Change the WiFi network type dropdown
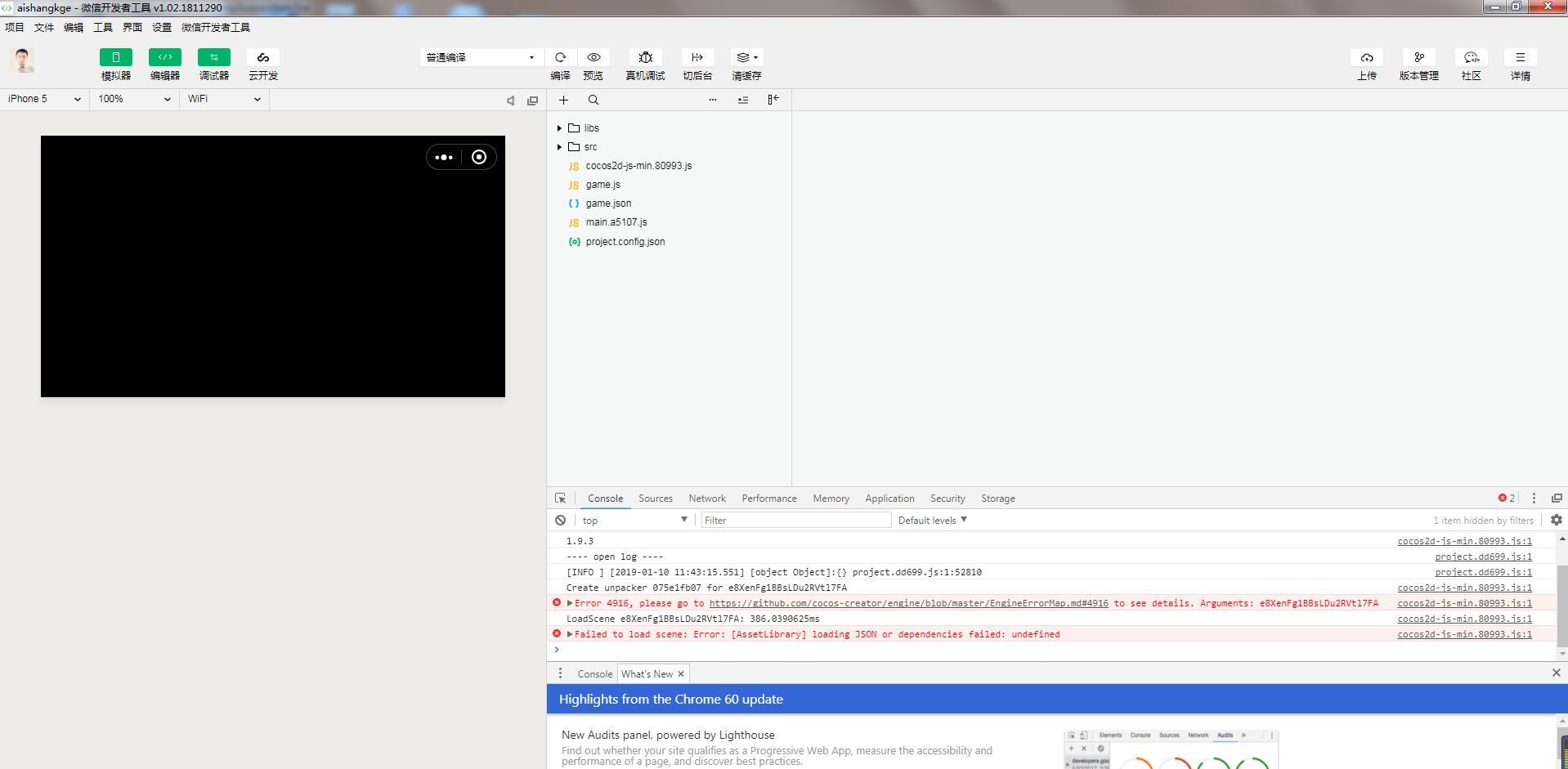This screenshot has width=1568, height=769. coord(225,99)
